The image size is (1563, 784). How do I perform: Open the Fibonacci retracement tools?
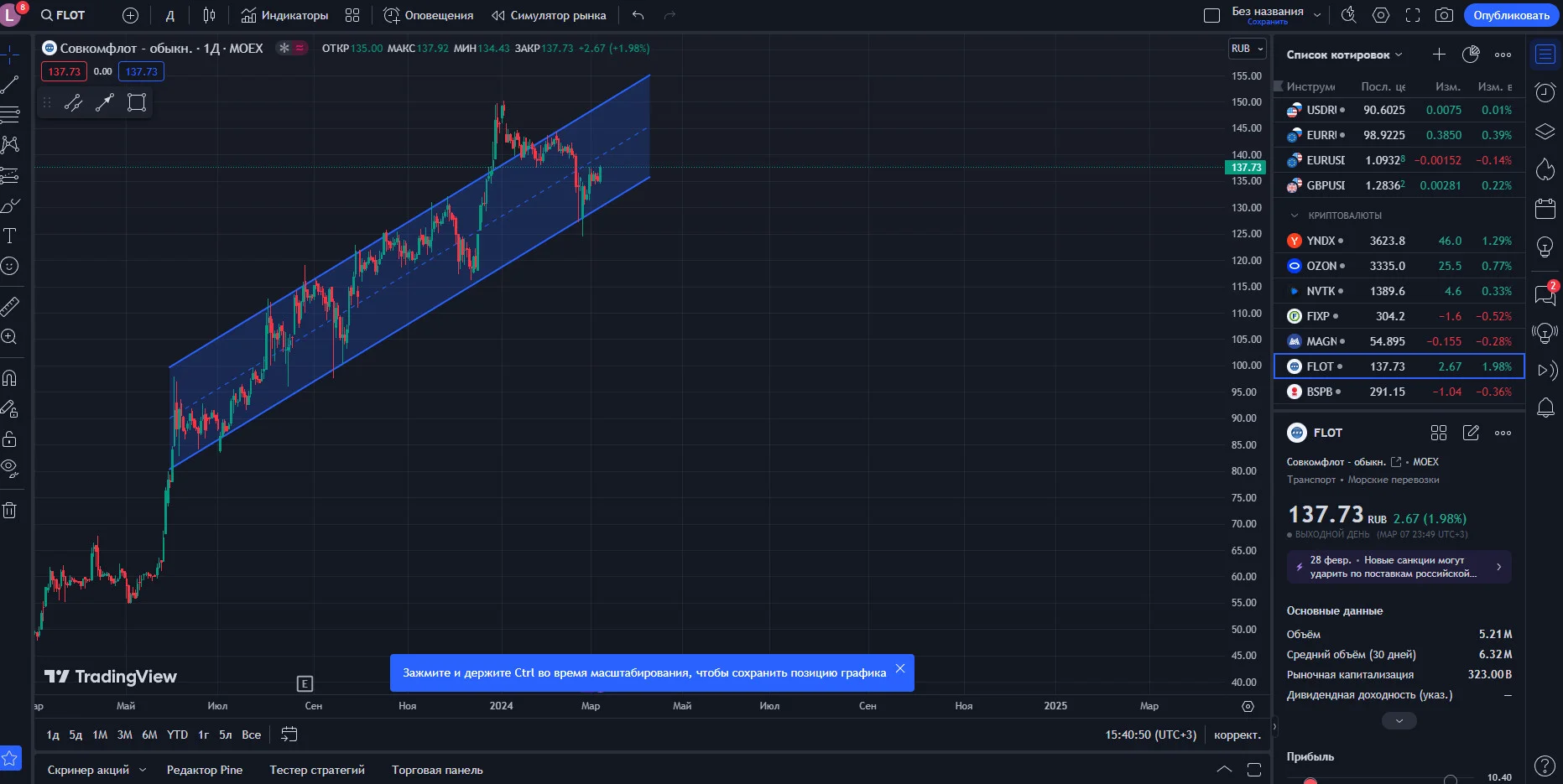(10, 115)
